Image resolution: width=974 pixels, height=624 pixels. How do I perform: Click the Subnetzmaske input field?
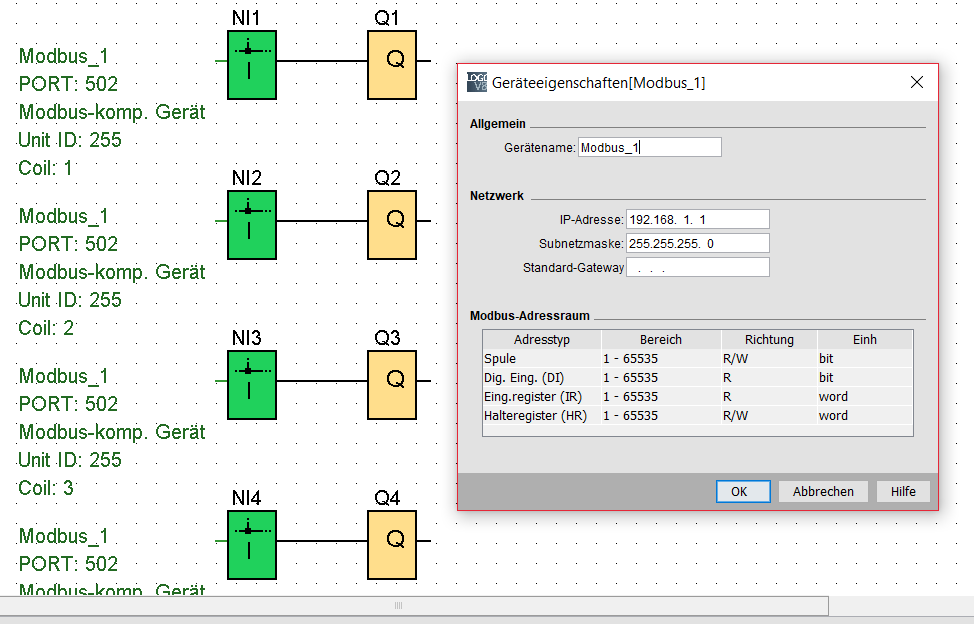click(698, 243)
